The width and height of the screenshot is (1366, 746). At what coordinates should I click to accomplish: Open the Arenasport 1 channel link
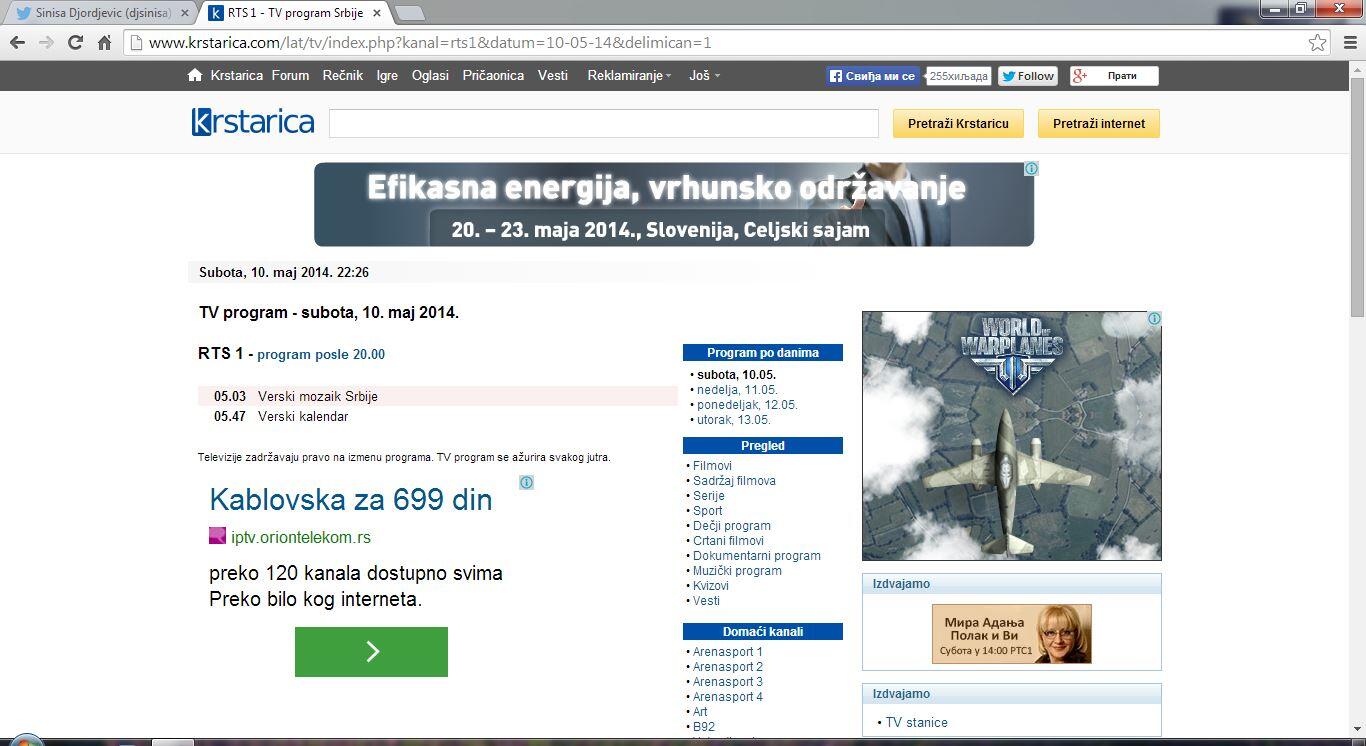coord(728,652)
